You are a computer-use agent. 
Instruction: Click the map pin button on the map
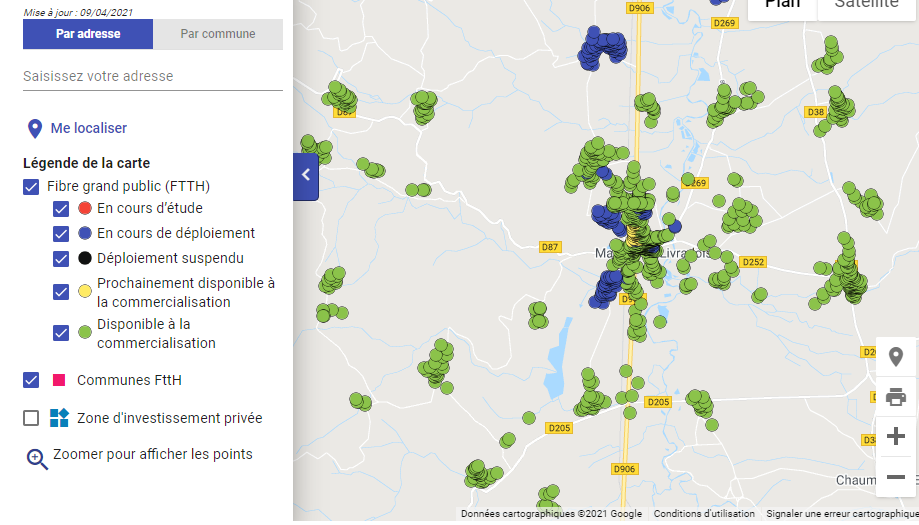(896, 358)
